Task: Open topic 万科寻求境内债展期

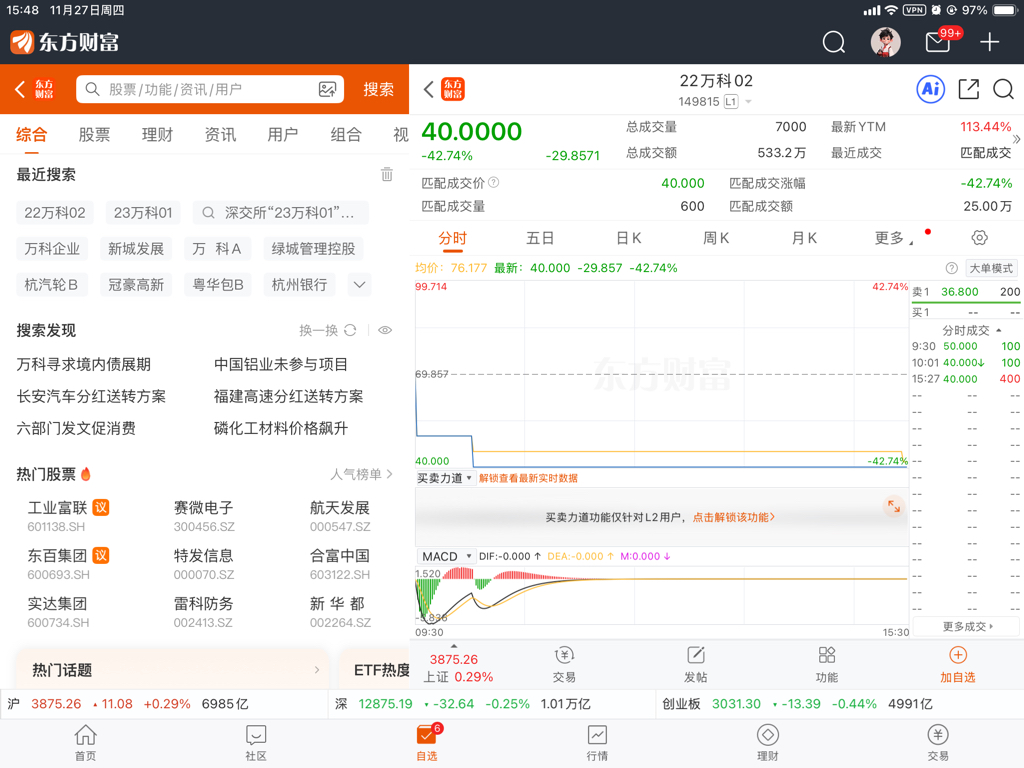Action: pyautogui.click(x=84, y=364)
